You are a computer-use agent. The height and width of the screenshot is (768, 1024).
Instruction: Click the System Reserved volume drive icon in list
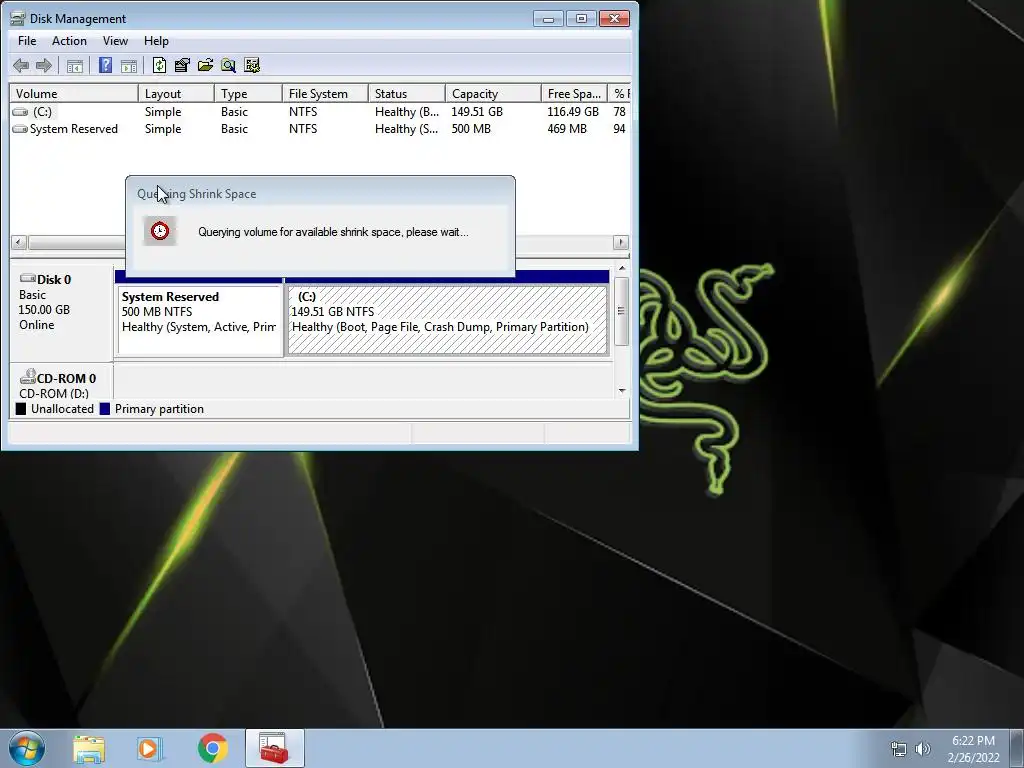(20, 129)
